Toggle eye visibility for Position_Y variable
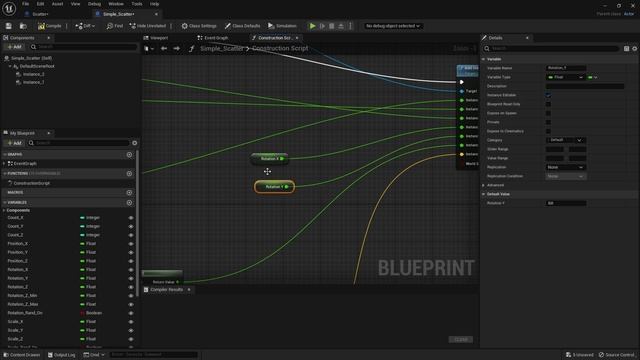640x360 pixels. pos(131,252)
